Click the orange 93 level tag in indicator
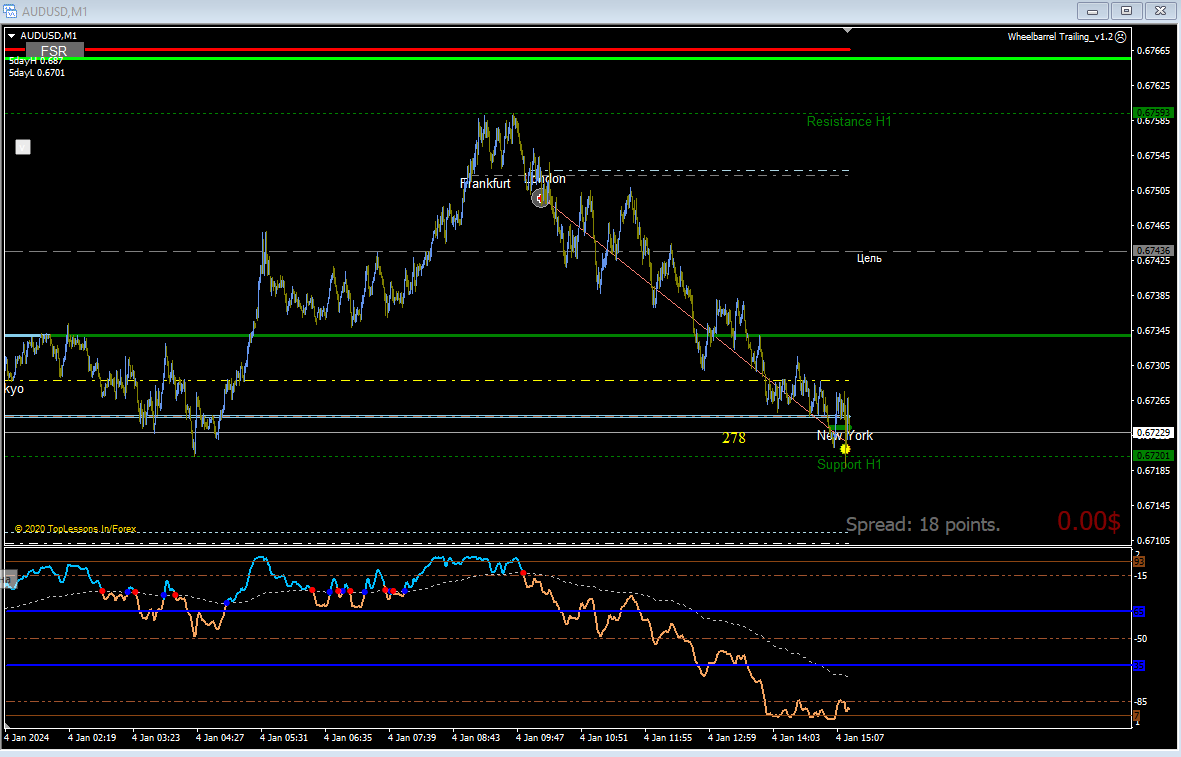The image size is (1181, 757). click(x=1140, y=562)
